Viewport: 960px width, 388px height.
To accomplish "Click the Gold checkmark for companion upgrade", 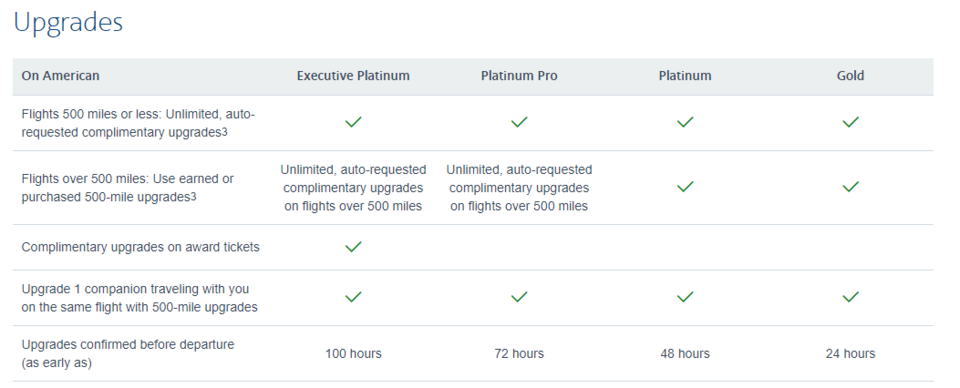I will 850,297.
